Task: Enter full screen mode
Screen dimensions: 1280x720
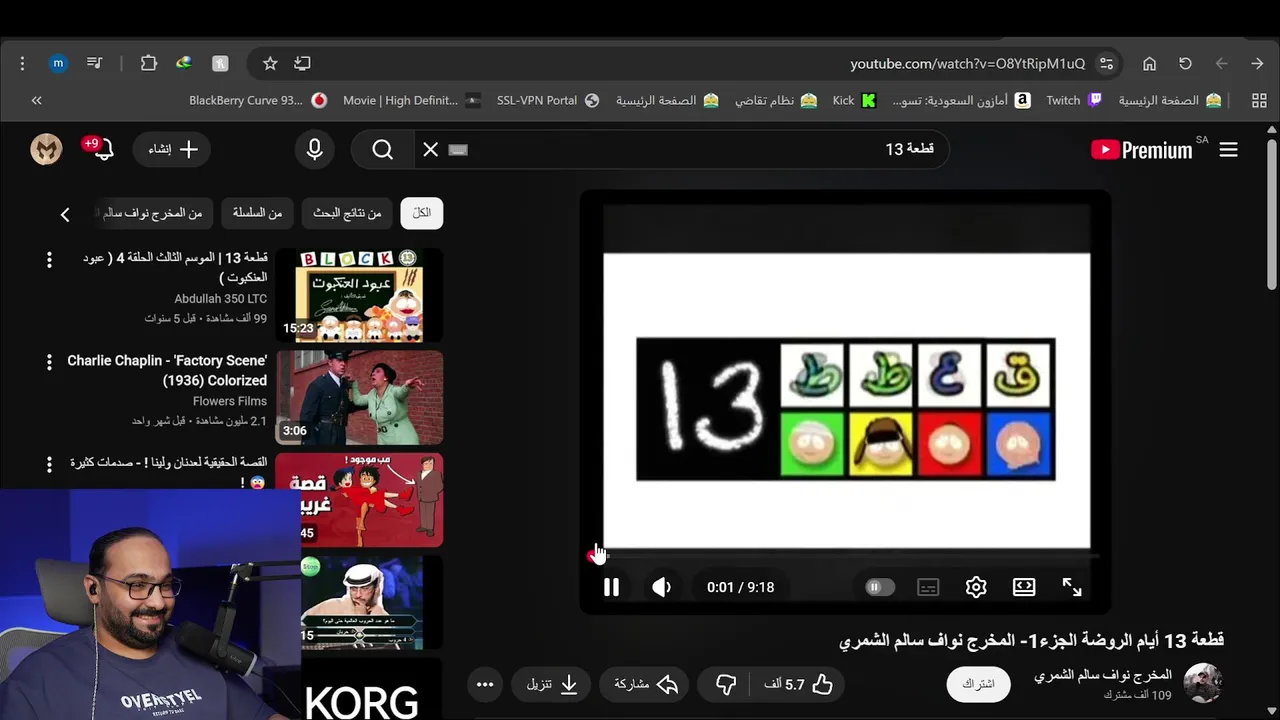Action: pyautogui.click(x=1072, y=587)
